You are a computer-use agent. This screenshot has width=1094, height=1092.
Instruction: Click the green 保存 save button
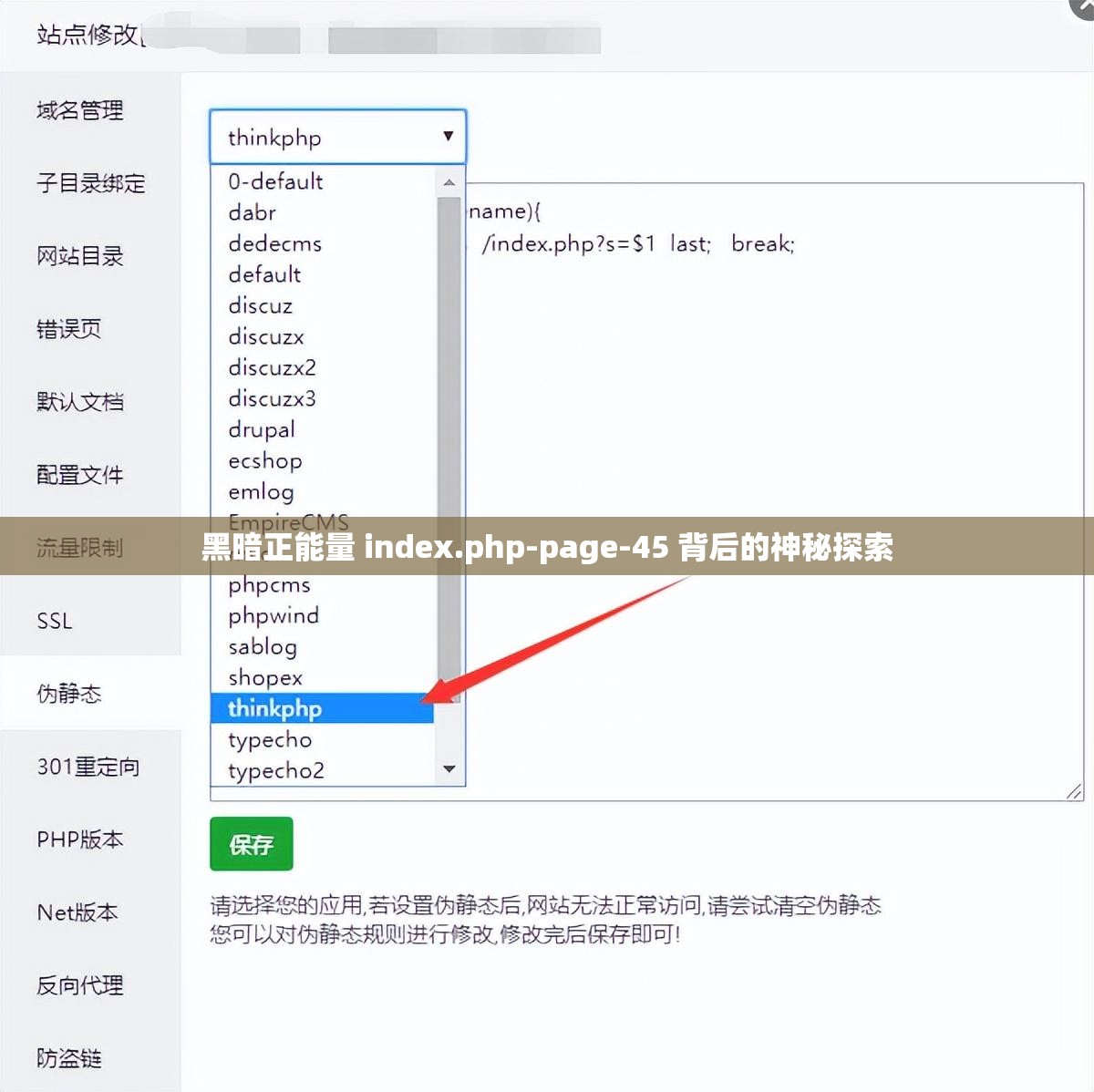(251, 844)
